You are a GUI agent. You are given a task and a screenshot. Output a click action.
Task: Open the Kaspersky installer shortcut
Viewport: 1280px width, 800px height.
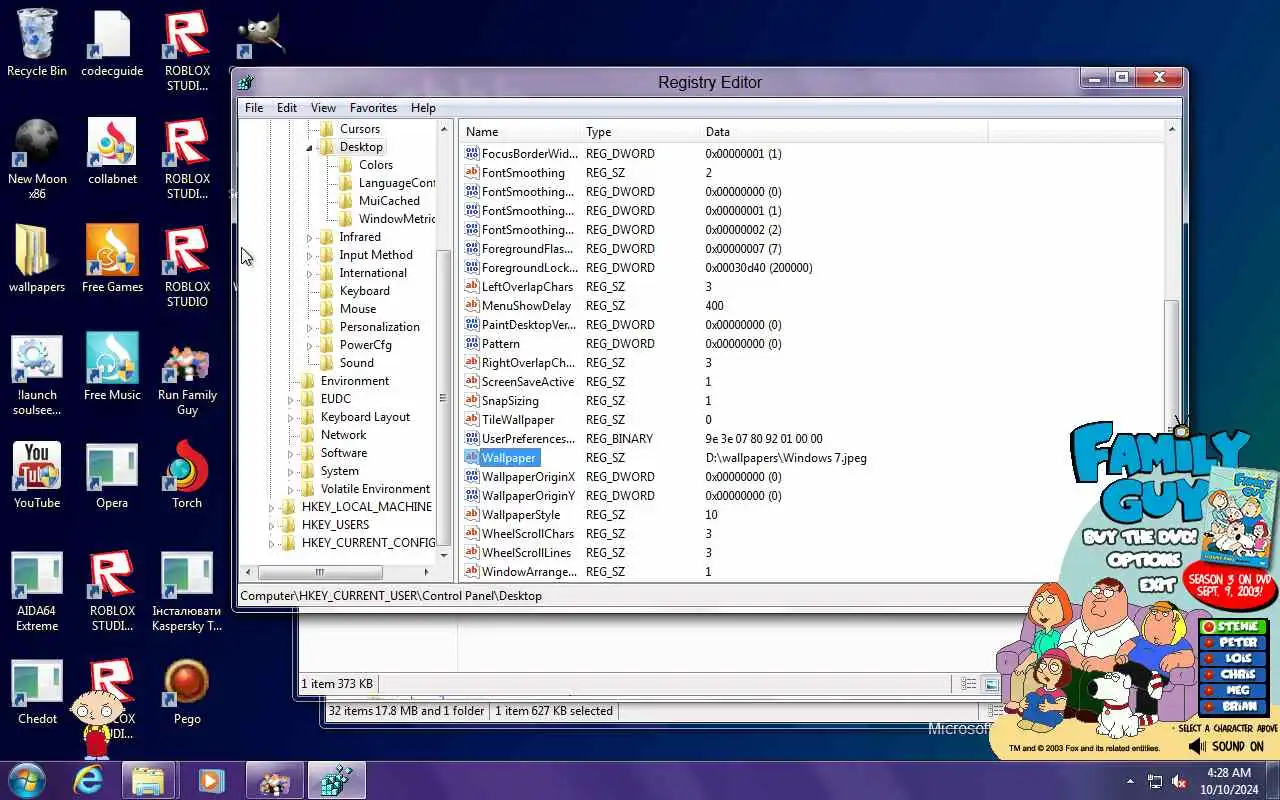click(187, 592)
